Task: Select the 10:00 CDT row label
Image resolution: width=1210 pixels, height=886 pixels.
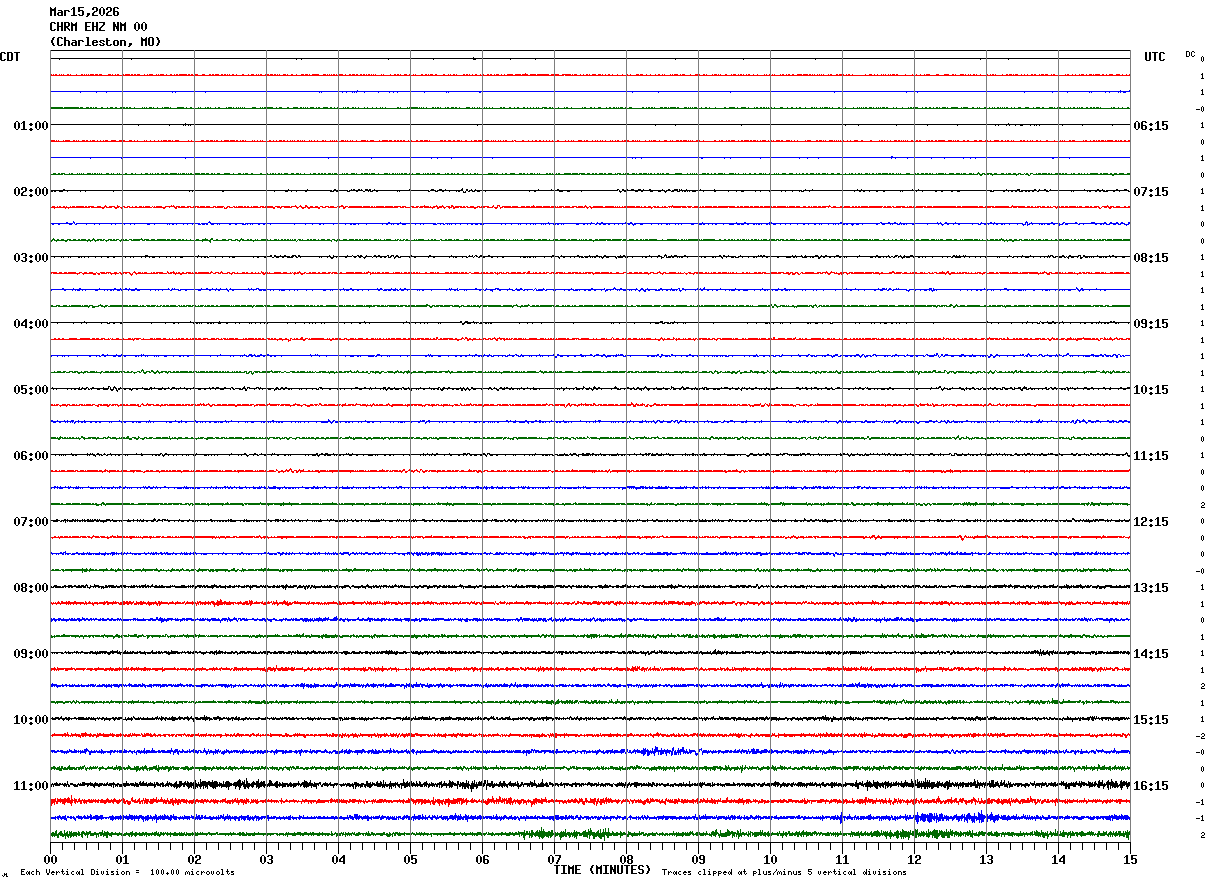Action: [x=31, y=720]
